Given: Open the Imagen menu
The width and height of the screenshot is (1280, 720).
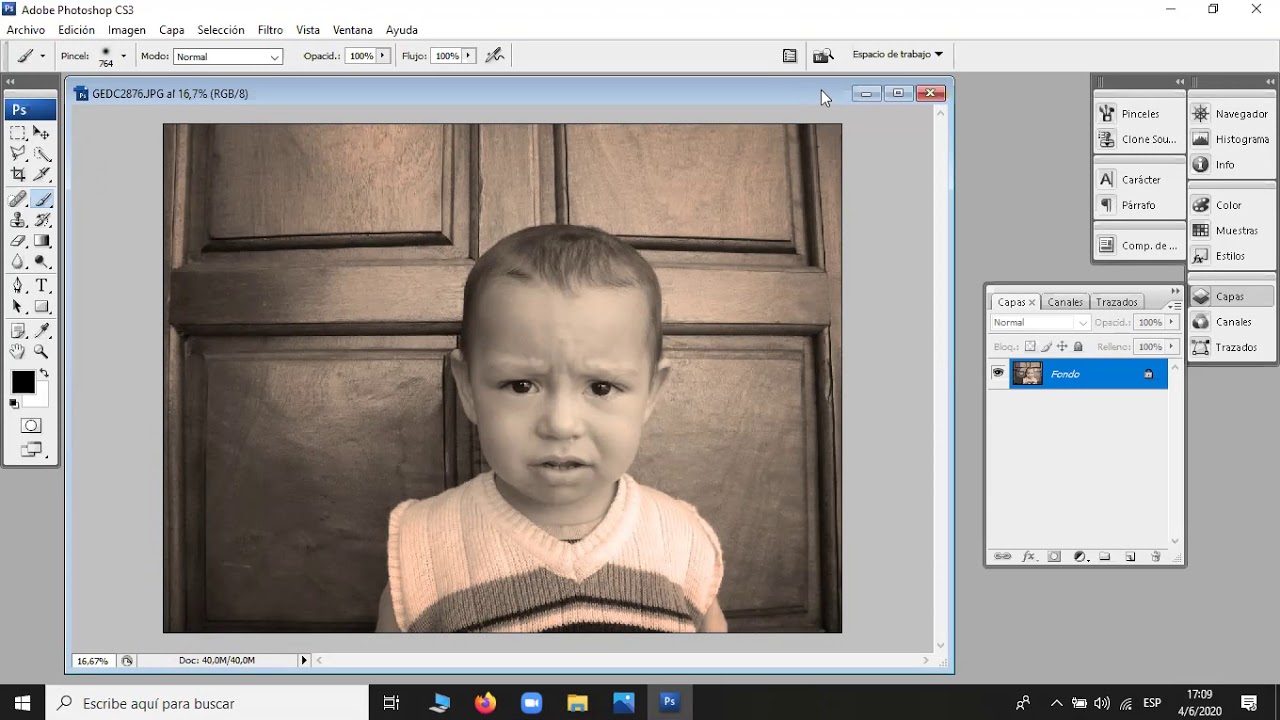Looking at the screenshot, I should coord(127,30).
